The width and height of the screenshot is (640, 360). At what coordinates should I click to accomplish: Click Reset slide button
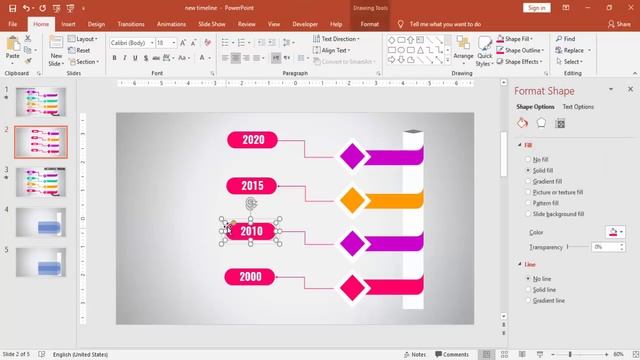pyautogui.click(x=79, y=50)
